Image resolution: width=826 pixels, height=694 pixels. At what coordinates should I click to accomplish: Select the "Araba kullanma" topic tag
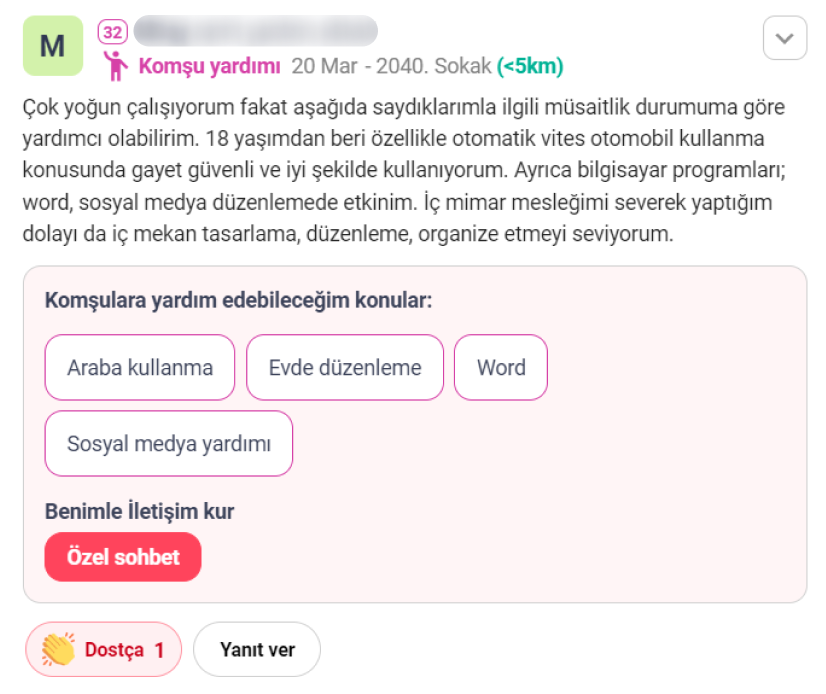(140, 367)
